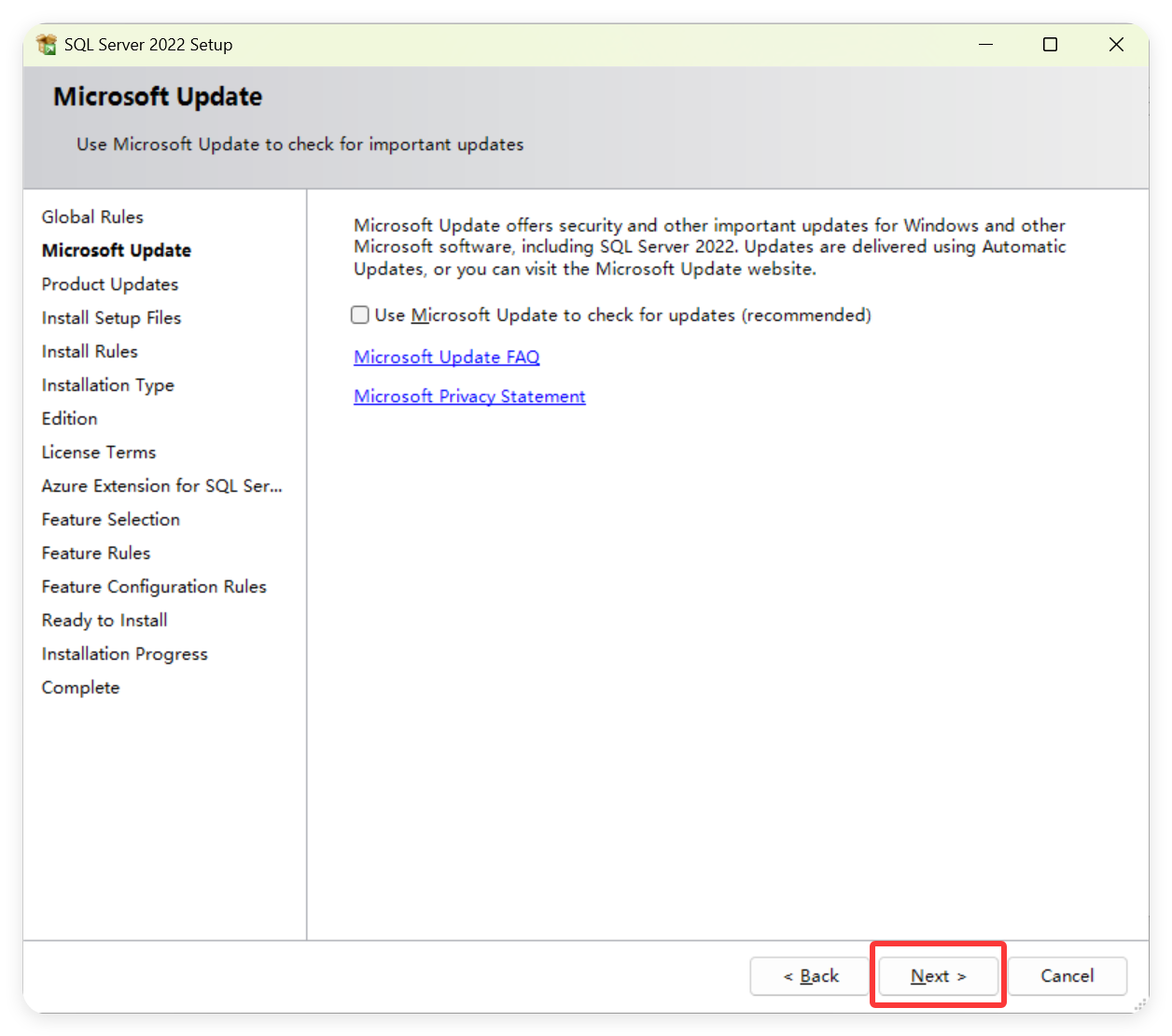Select Microsoft Update step in sidebar

click(117, 250)
